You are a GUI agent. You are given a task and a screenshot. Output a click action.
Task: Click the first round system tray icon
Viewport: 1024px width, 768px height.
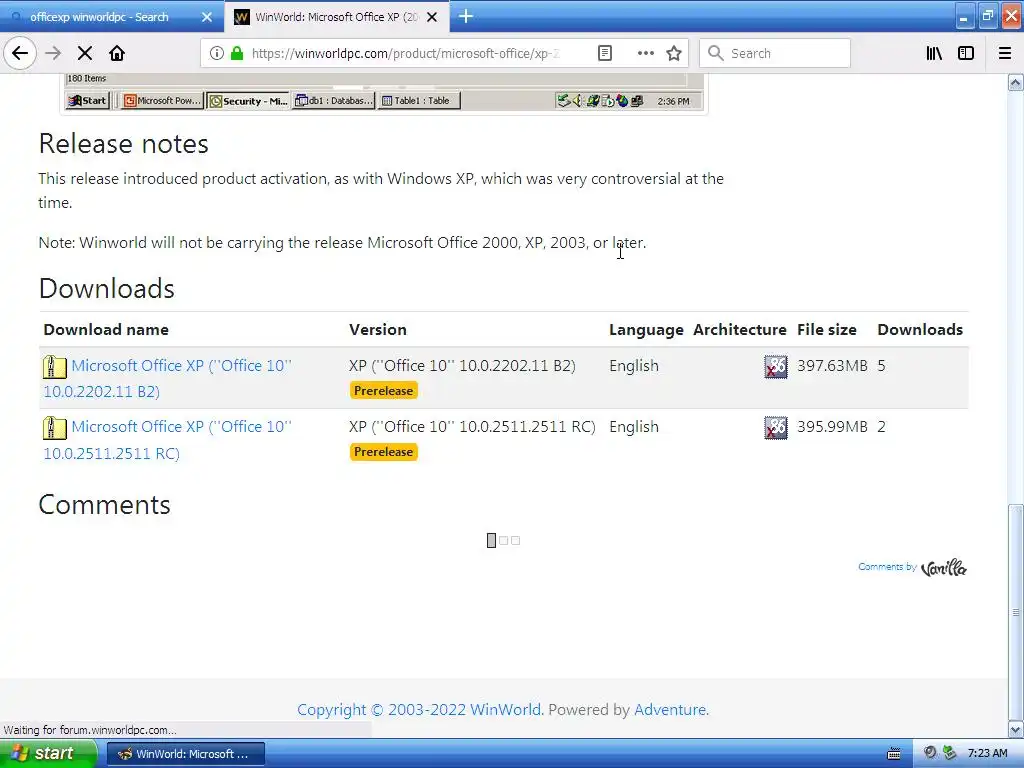click(x=930, y=753)
